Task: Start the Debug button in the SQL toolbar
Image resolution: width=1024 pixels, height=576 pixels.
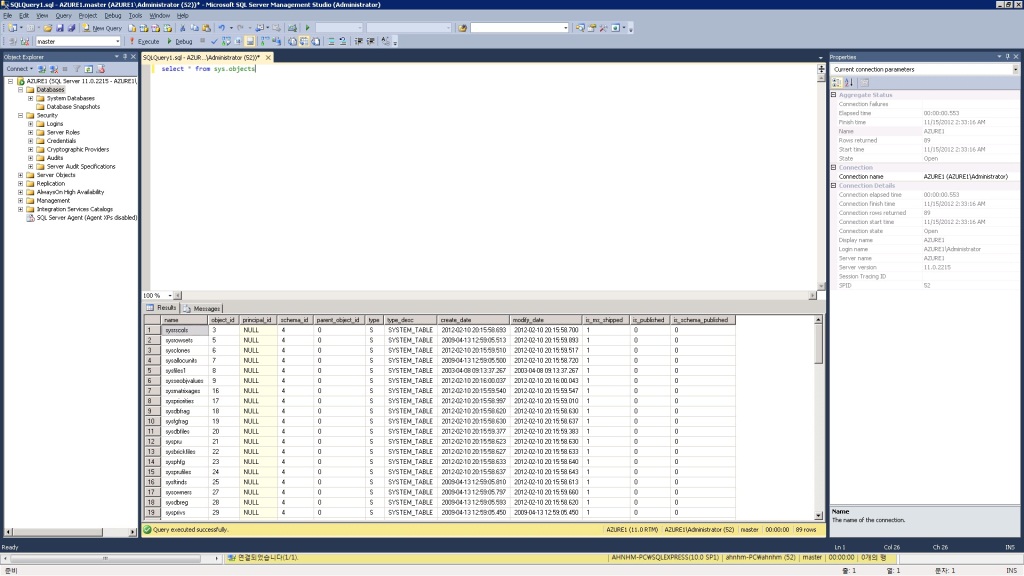Action: pos(180,41)
